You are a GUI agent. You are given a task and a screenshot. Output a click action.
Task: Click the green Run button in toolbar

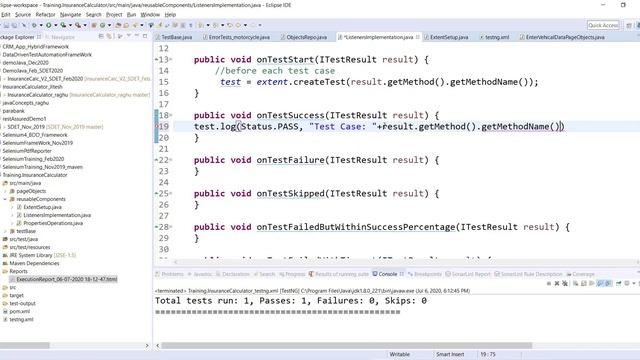(x=49, y=25)
